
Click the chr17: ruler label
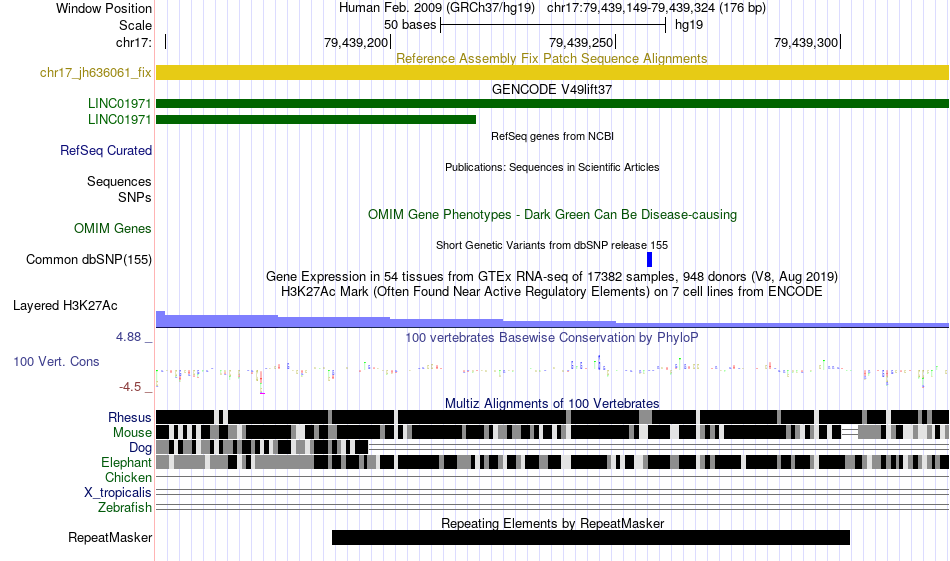coord(133,42)
